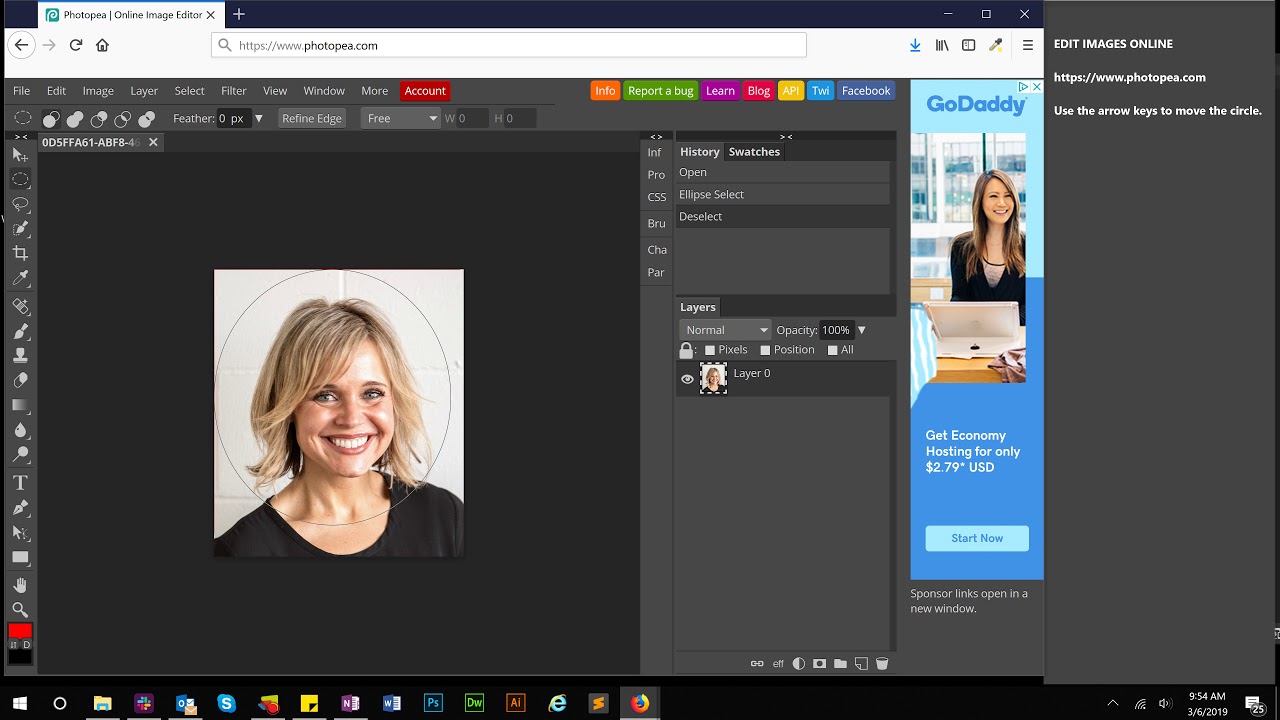This screenshot has height=720, width=1280.
Task: Open Photoshop from the Windows taskbar
Action: tap(433, 703)
